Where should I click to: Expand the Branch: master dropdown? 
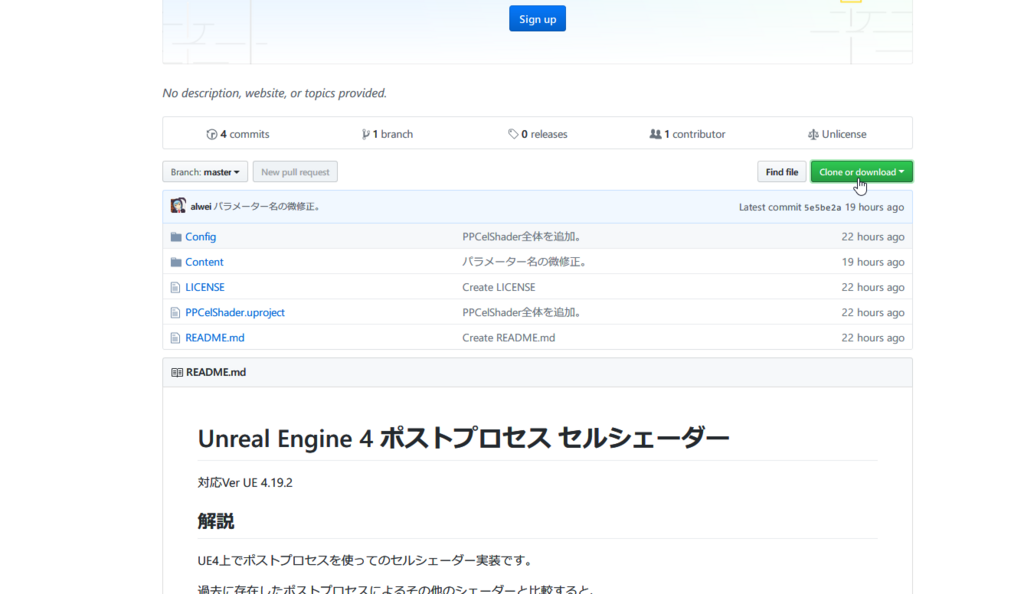click(205, 172)
